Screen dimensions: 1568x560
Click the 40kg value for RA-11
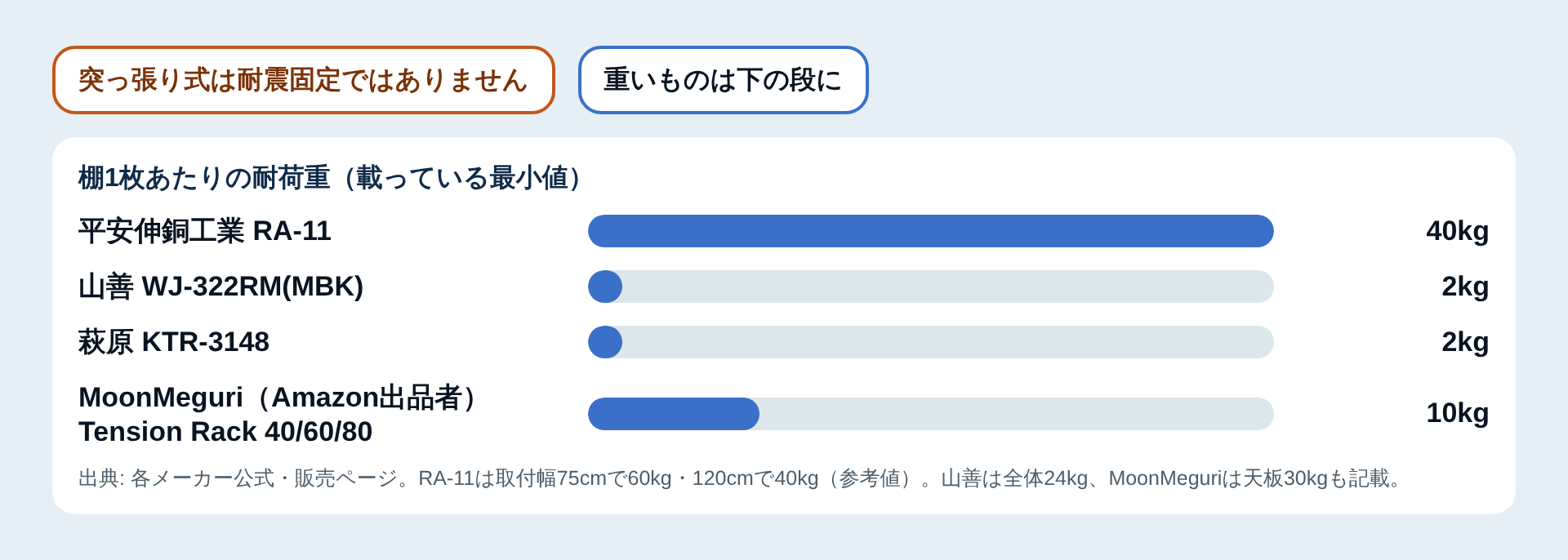[1458, 231]
